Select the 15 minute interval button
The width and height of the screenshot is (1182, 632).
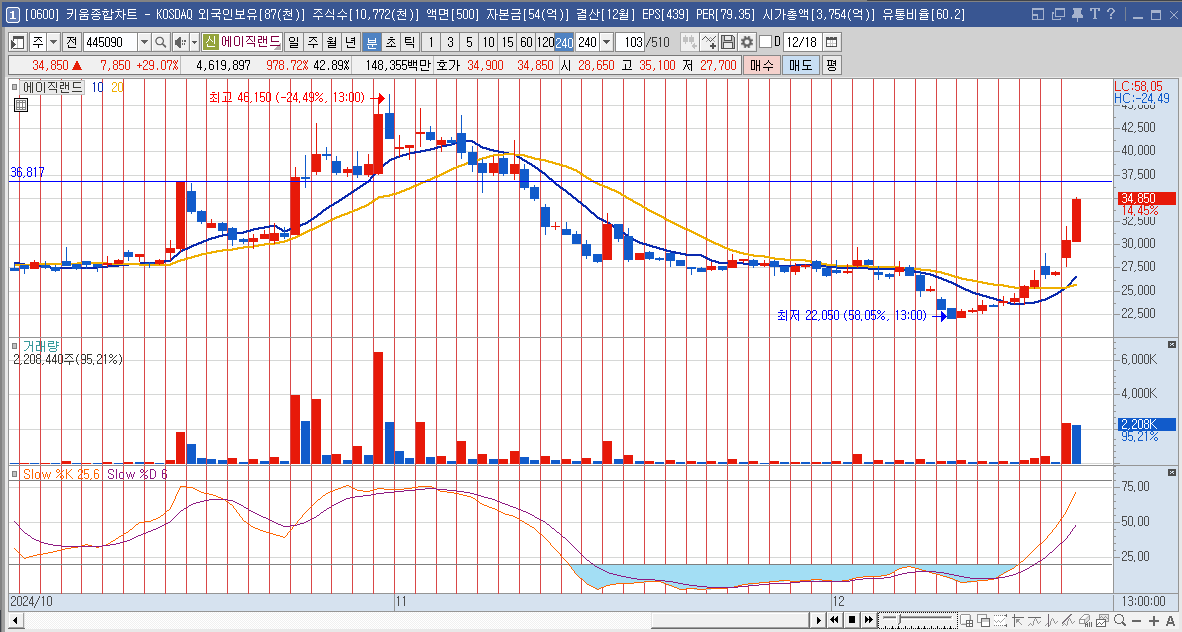click(x=507, y=42)
